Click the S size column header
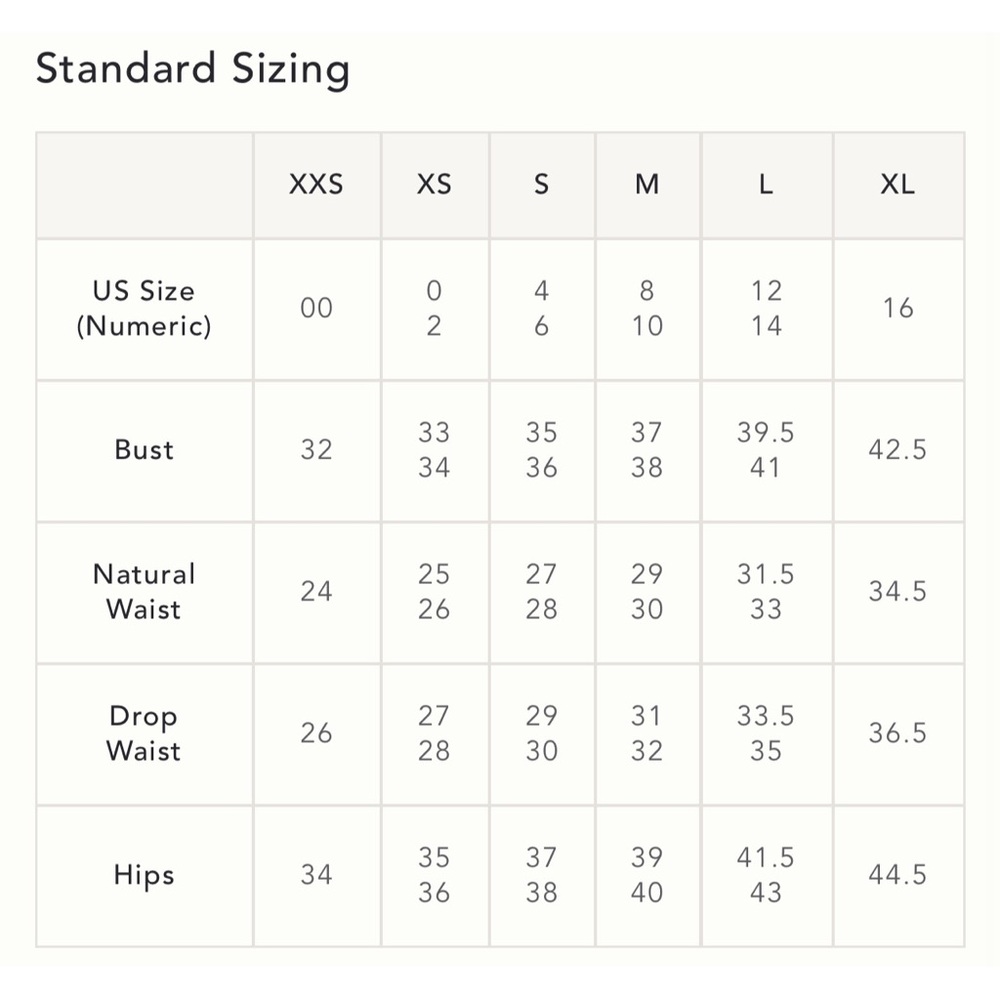This screenshot has width=1000, height=1000. (541, 185)
